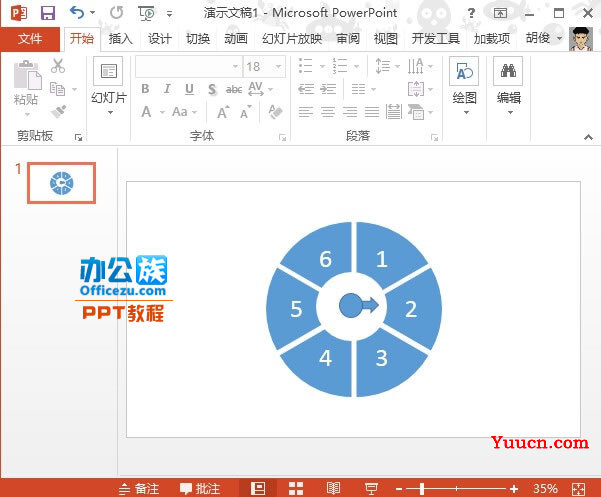Screen dimensions: 601x497
Task: Click the Copy icon
Action: (x=57, y=89)
